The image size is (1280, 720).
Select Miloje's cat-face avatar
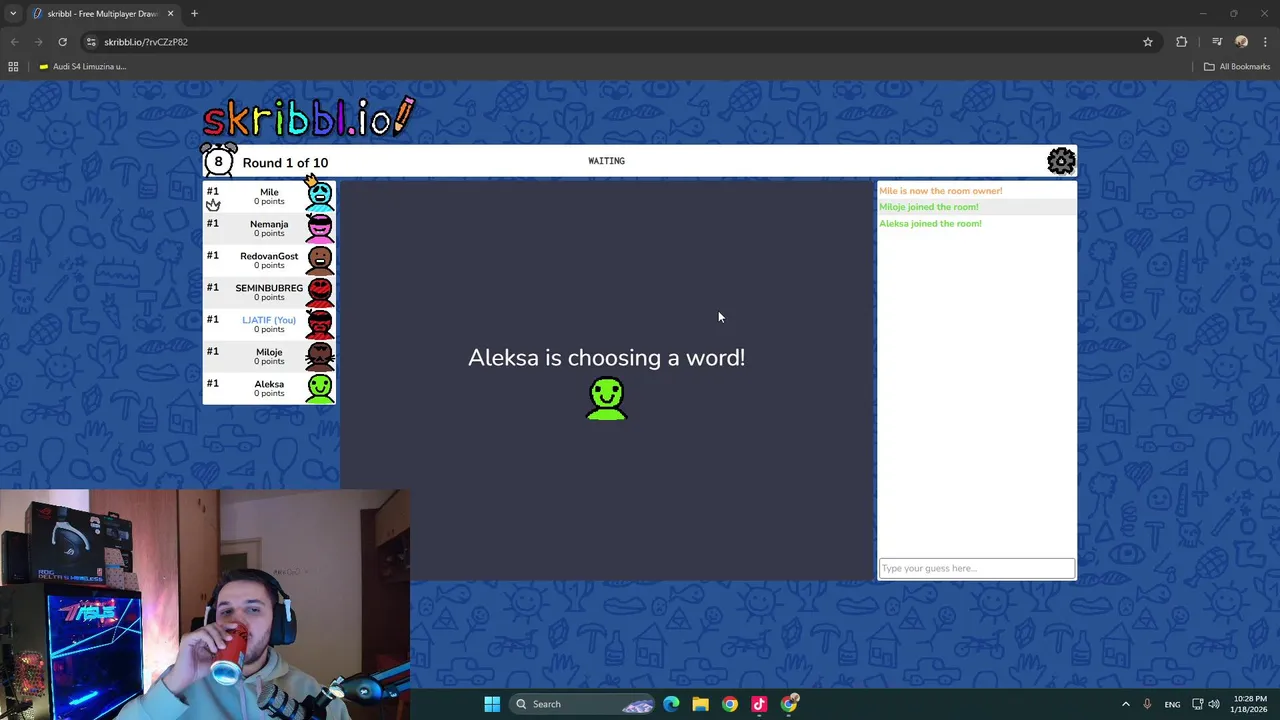(x=320, y=356)
